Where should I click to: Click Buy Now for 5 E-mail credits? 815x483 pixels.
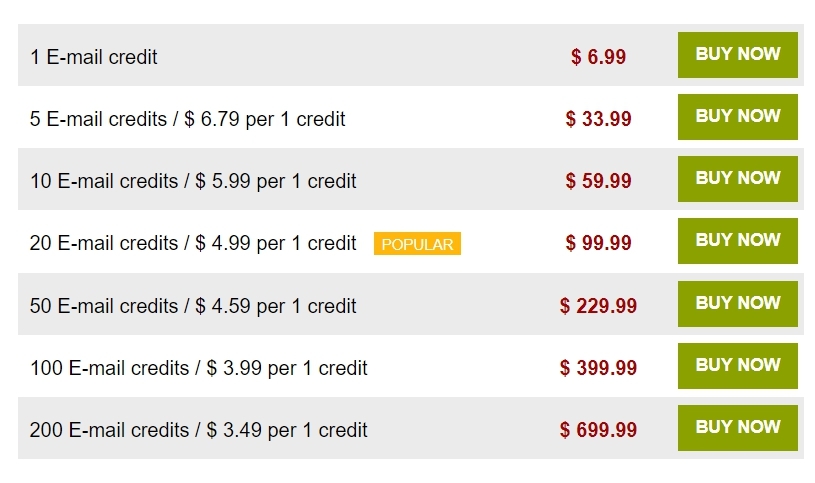click(738, 116)
